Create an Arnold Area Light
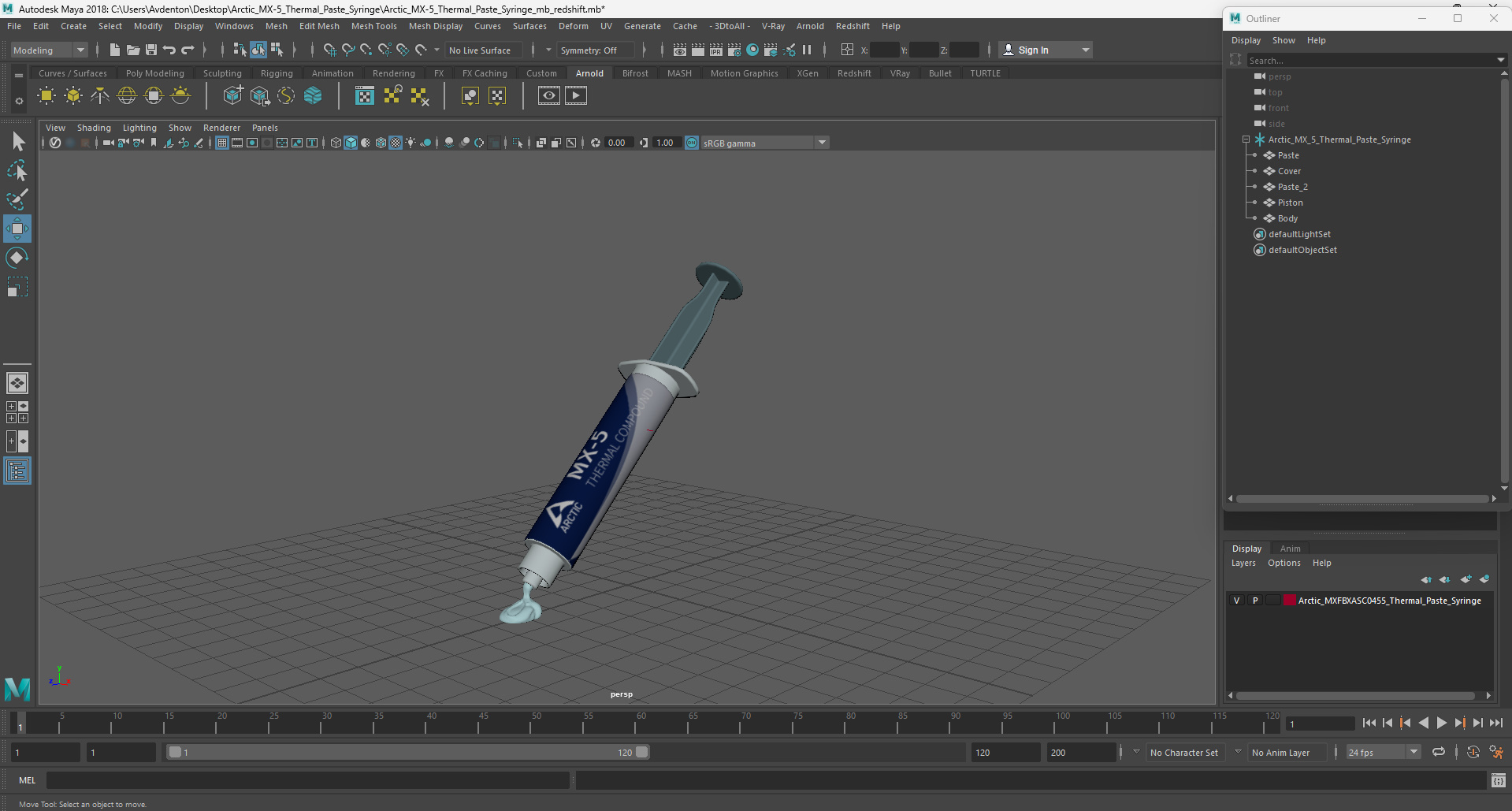The image size is (1512, 811). [x=46, y=96]
